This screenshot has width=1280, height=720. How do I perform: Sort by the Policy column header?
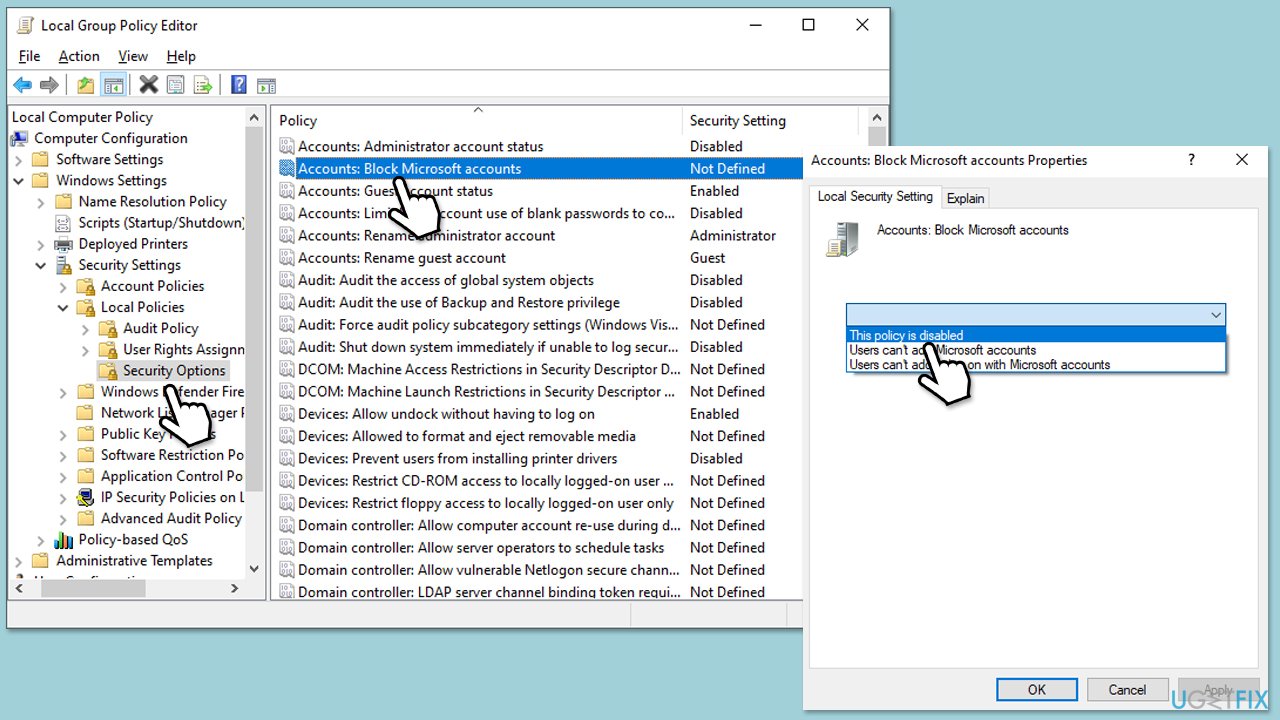[x=478, y=120]
